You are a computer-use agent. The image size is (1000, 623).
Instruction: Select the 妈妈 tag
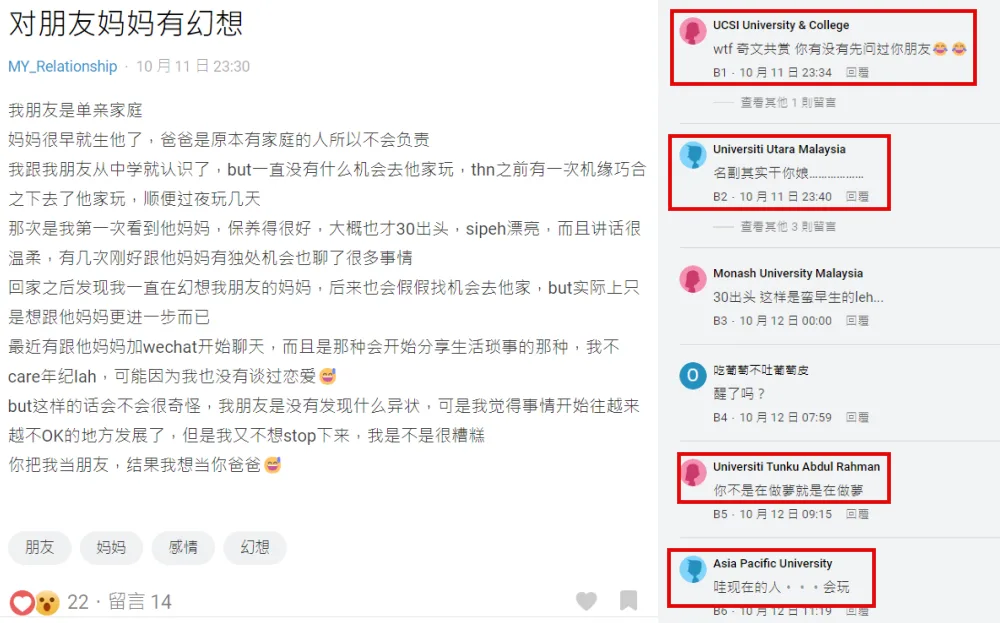111,547
